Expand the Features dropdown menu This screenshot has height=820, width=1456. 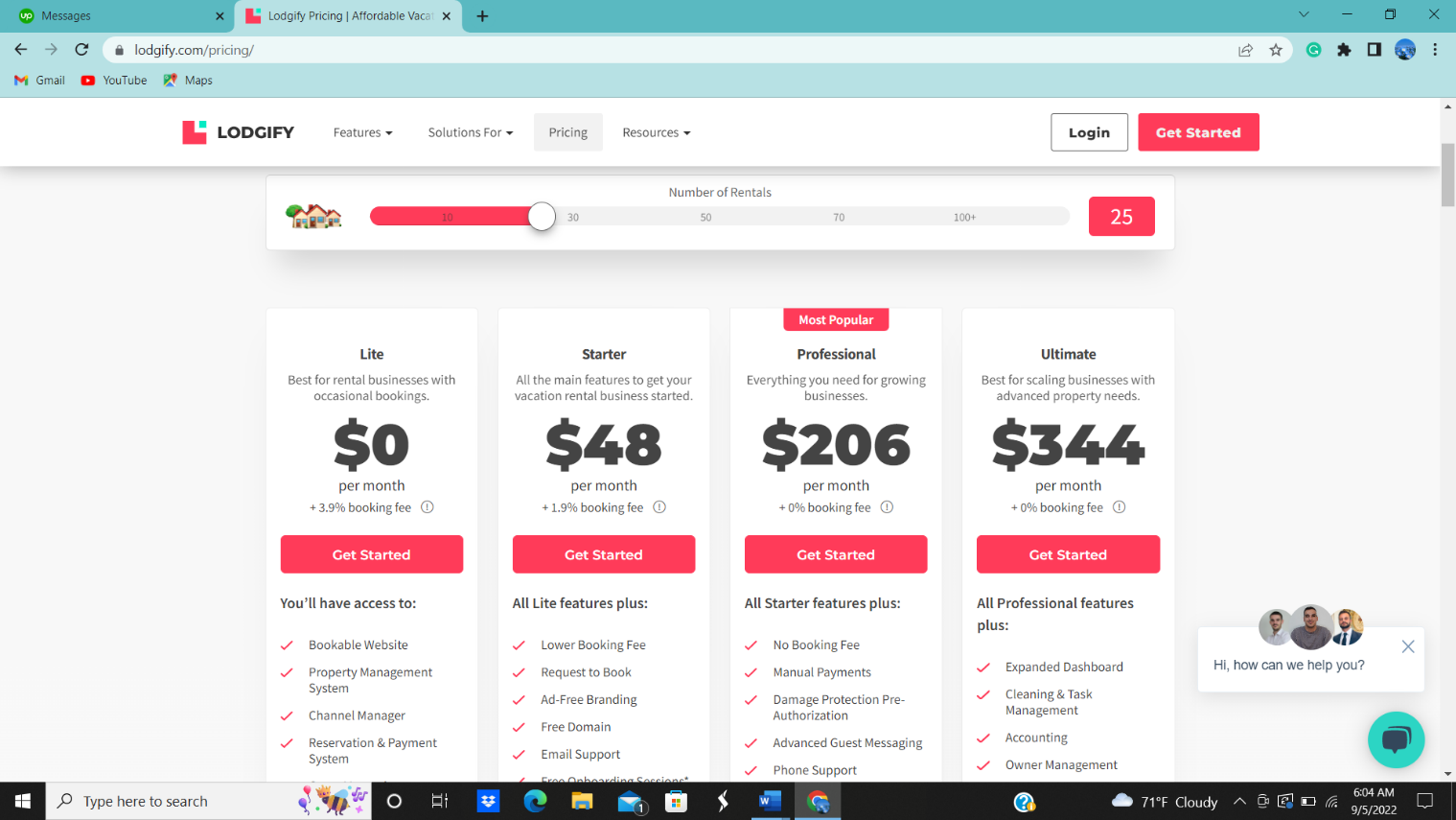tap(362, 132)
